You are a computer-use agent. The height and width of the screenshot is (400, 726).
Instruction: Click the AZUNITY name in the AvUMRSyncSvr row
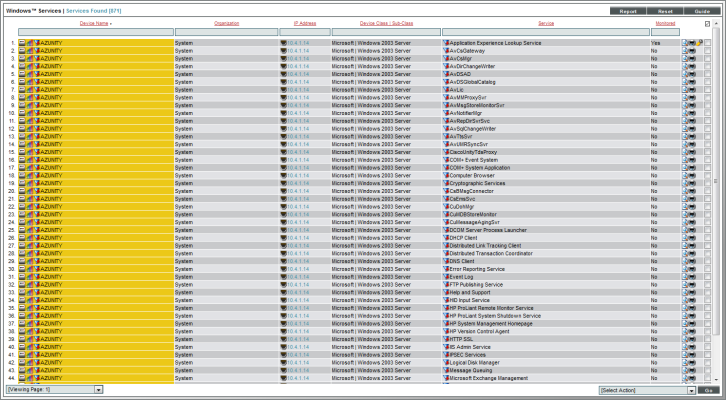(x=51, y=144)
